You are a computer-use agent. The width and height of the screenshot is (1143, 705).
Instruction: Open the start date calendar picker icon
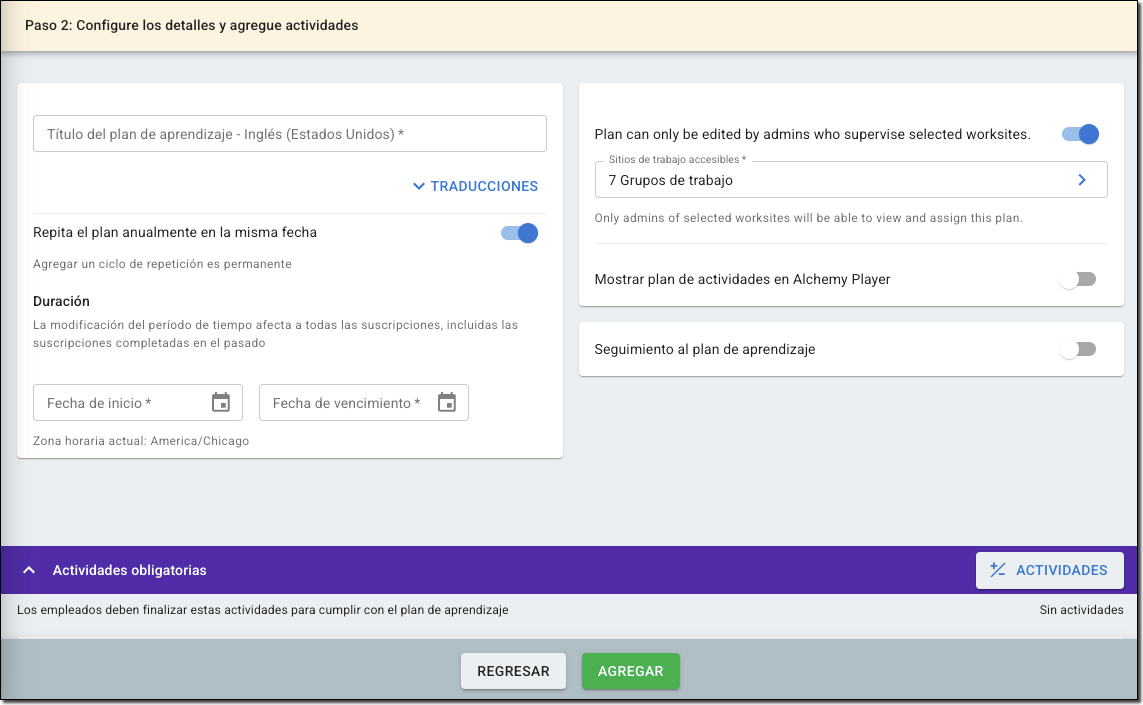tap(221, 403)
